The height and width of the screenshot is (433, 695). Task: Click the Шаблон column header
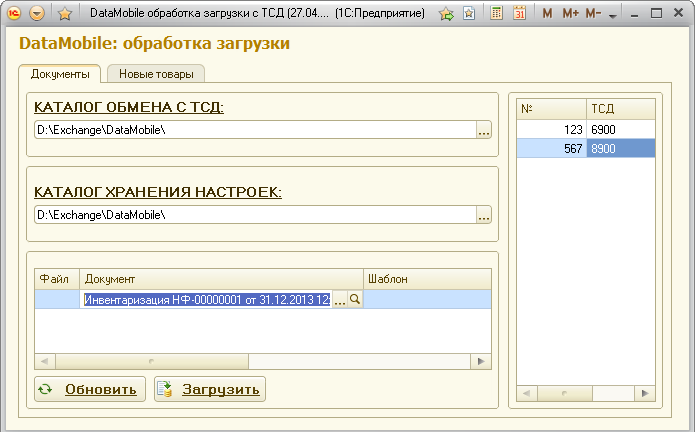tap(427, 279)
